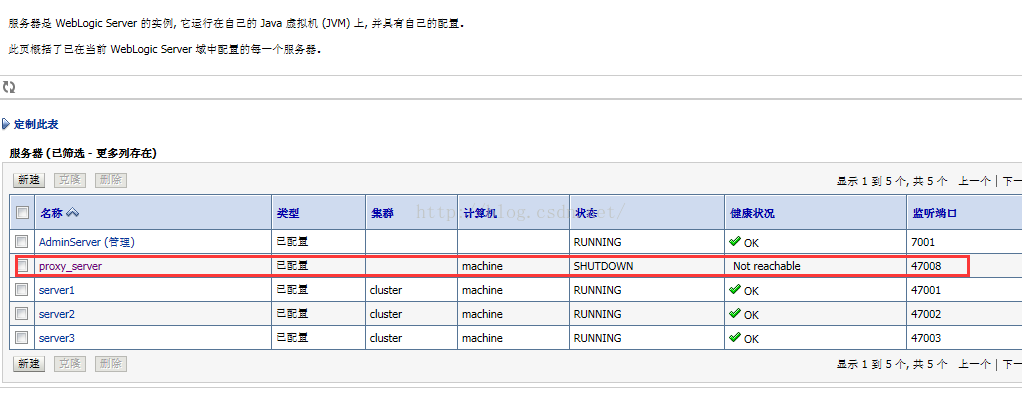The height and width of the screenshot is (403, 1022).
Task: Click port value 47003
Action: click(926, 338)
